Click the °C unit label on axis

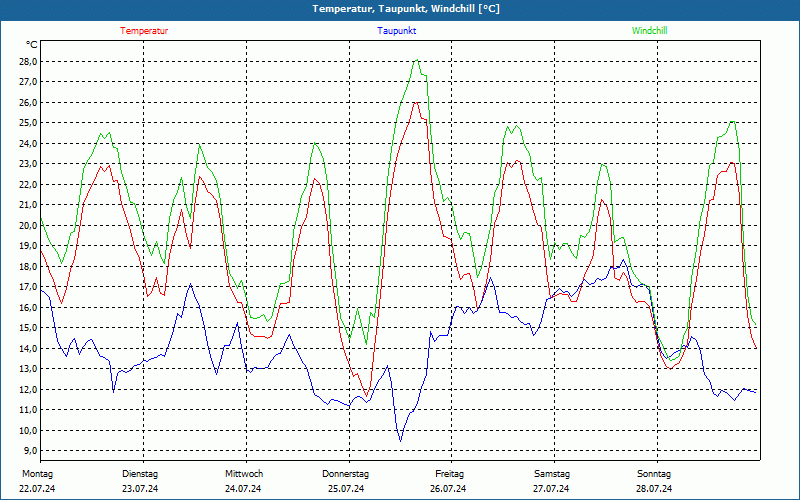[32, 45]
